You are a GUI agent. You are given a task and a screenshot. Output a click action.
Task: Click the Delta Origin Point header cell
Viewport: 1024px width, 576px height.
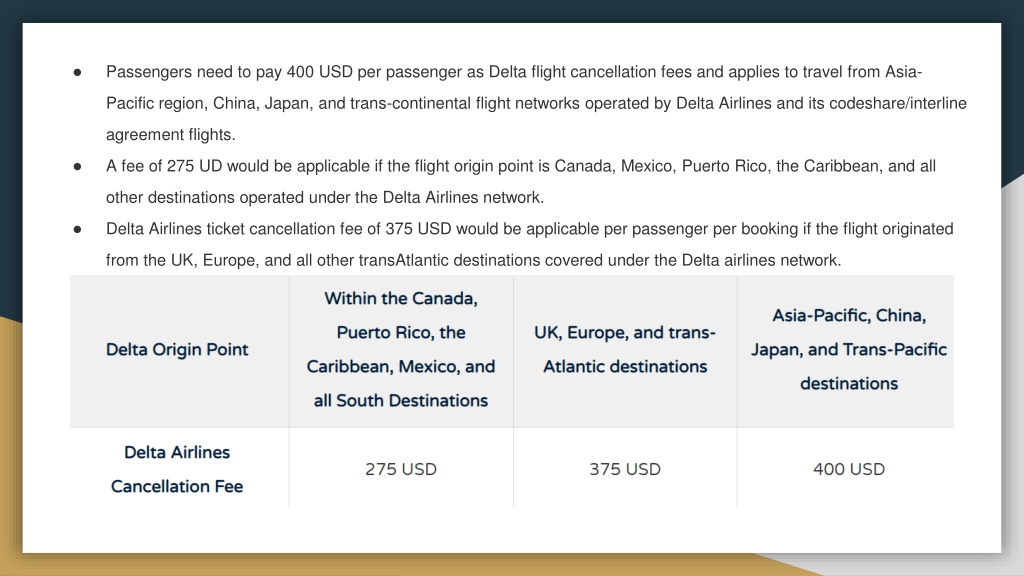[x=179, y=351]
